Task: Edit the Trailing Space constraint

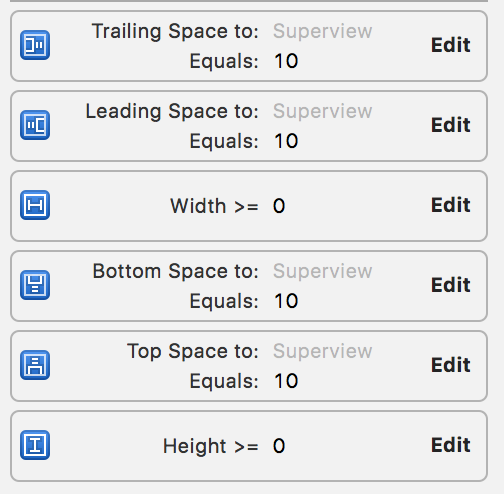Action: coord(451,45)
